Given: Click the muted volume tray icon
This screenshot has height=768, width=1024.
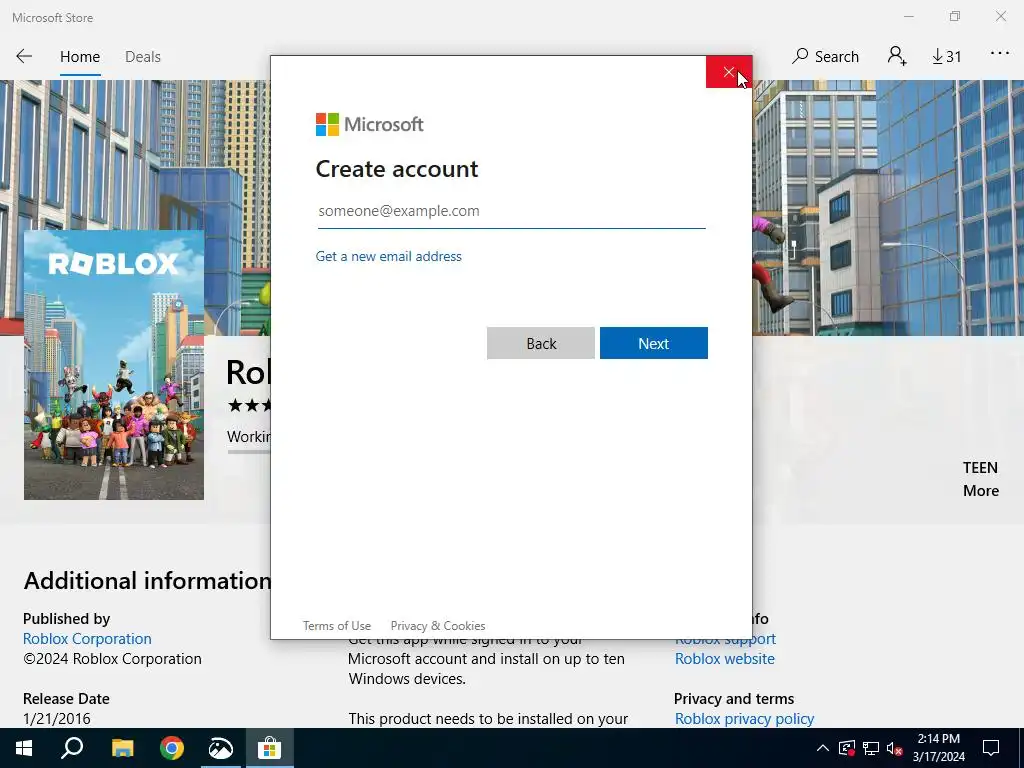Looking at the screenshot, I should [x=895, y=748].
